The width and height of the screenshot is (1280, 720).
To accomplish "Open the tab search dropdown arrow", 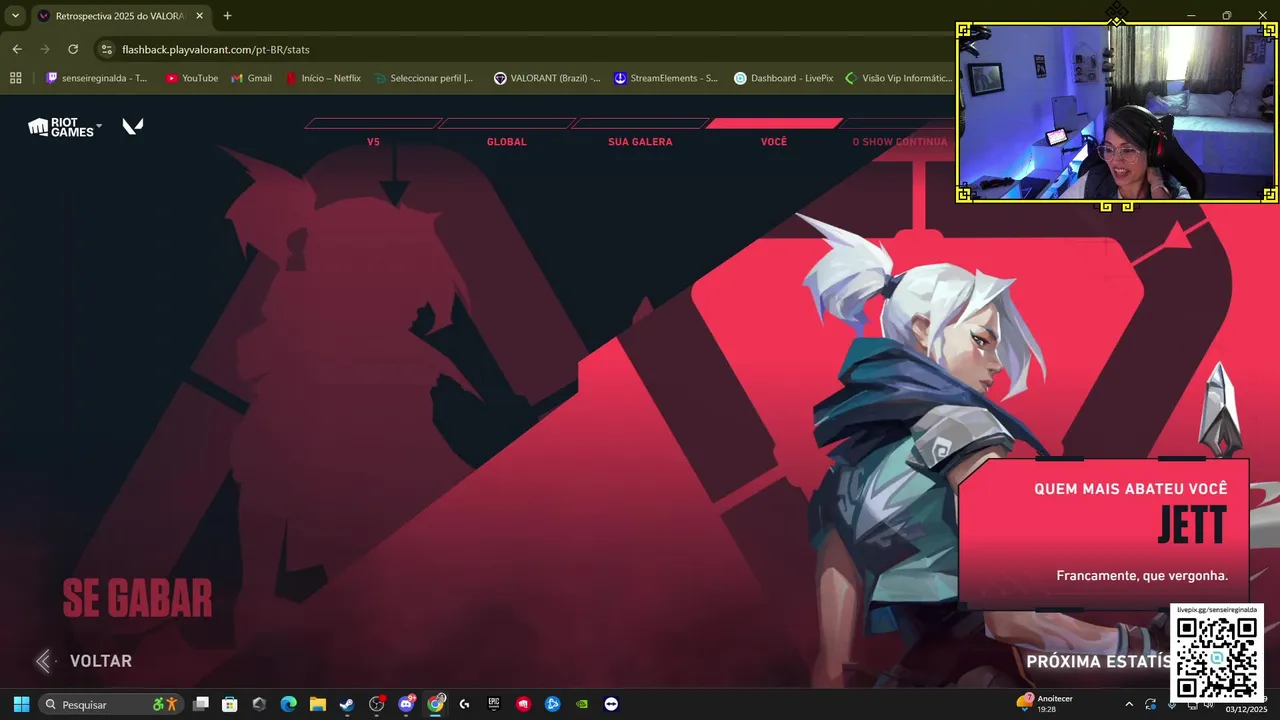I will point(15,16).
